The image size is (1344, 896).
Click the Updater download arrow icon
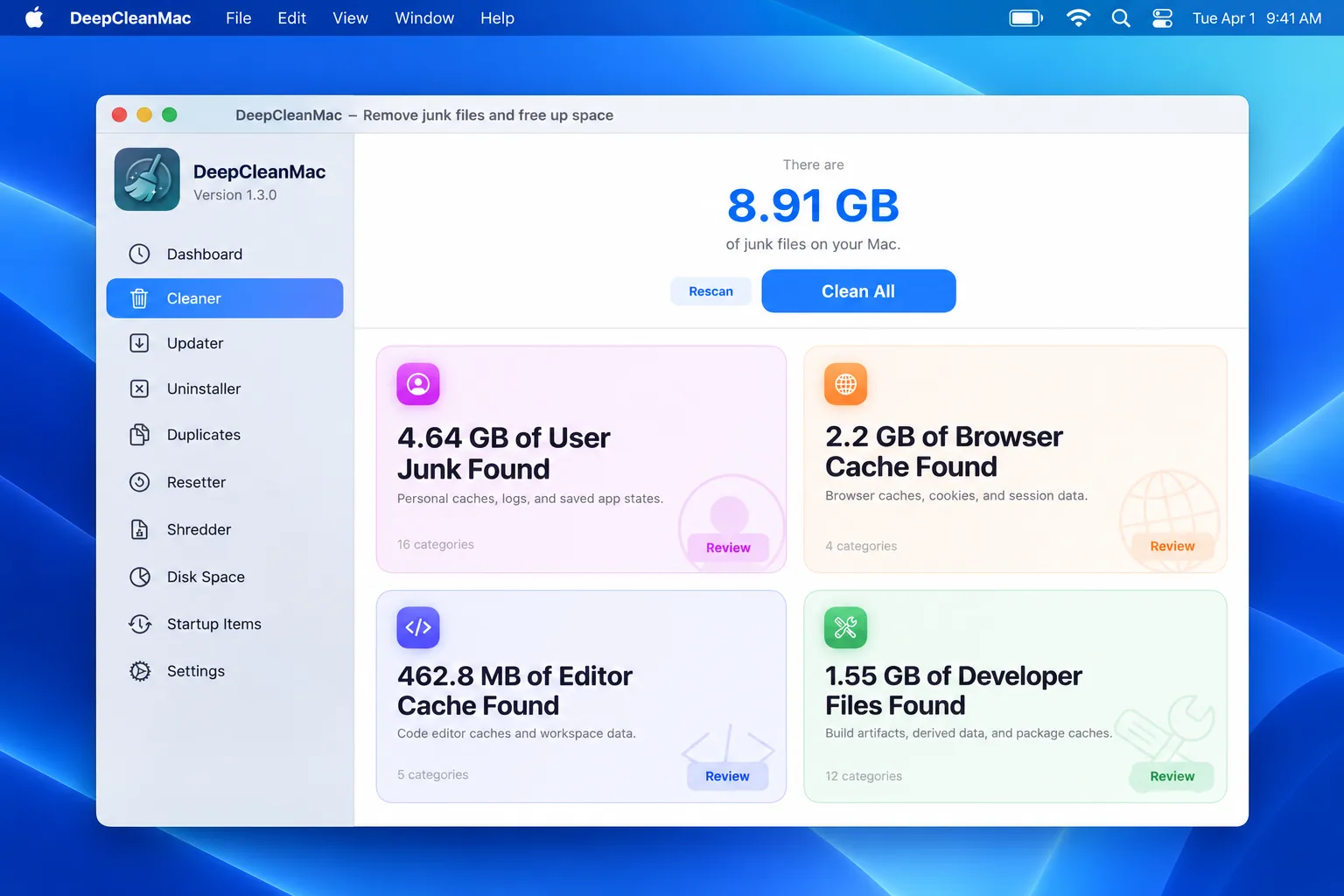point(140,343)
